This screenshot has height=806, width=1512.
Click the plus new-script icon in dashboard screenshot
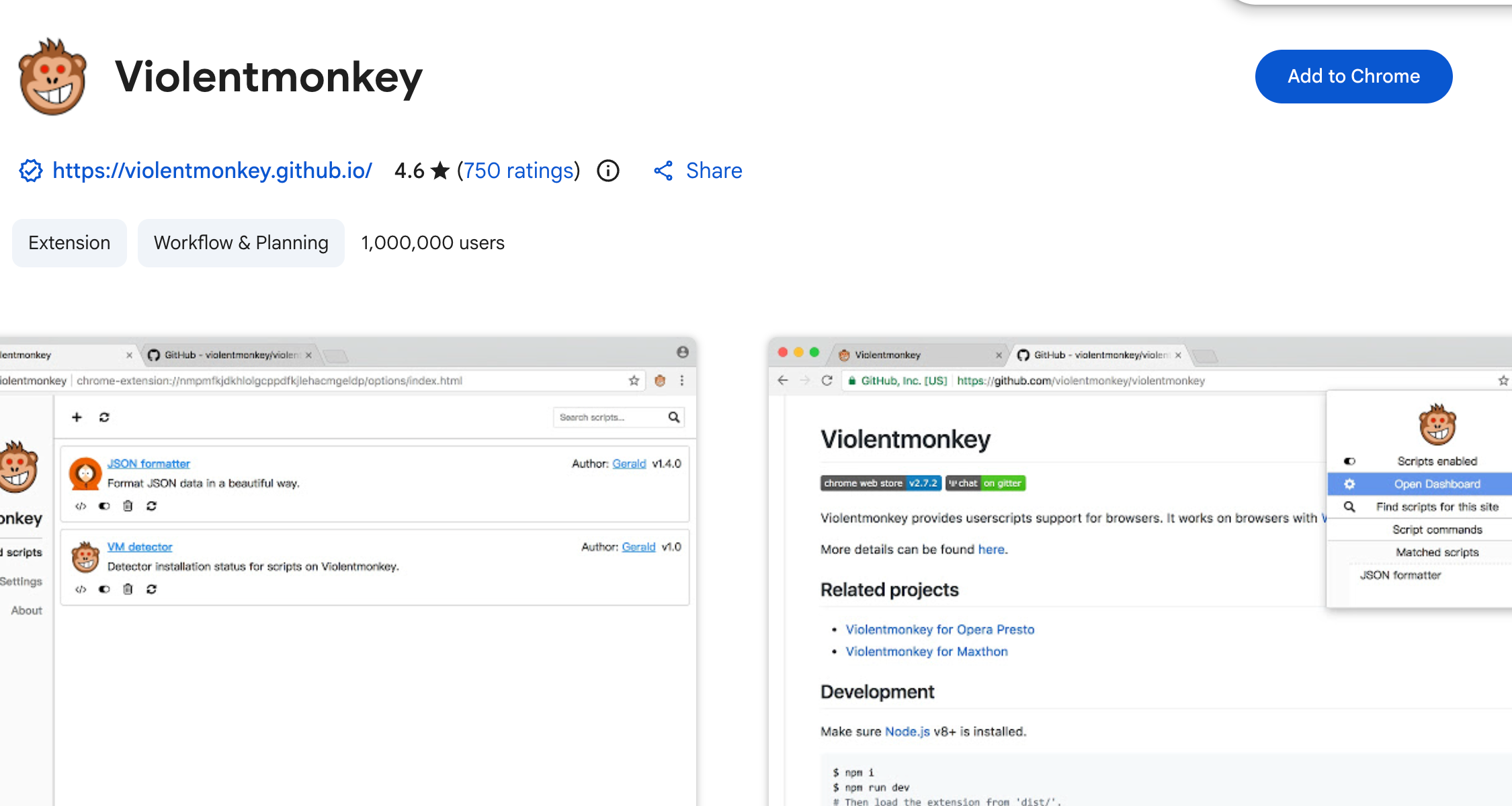(77, 417)
